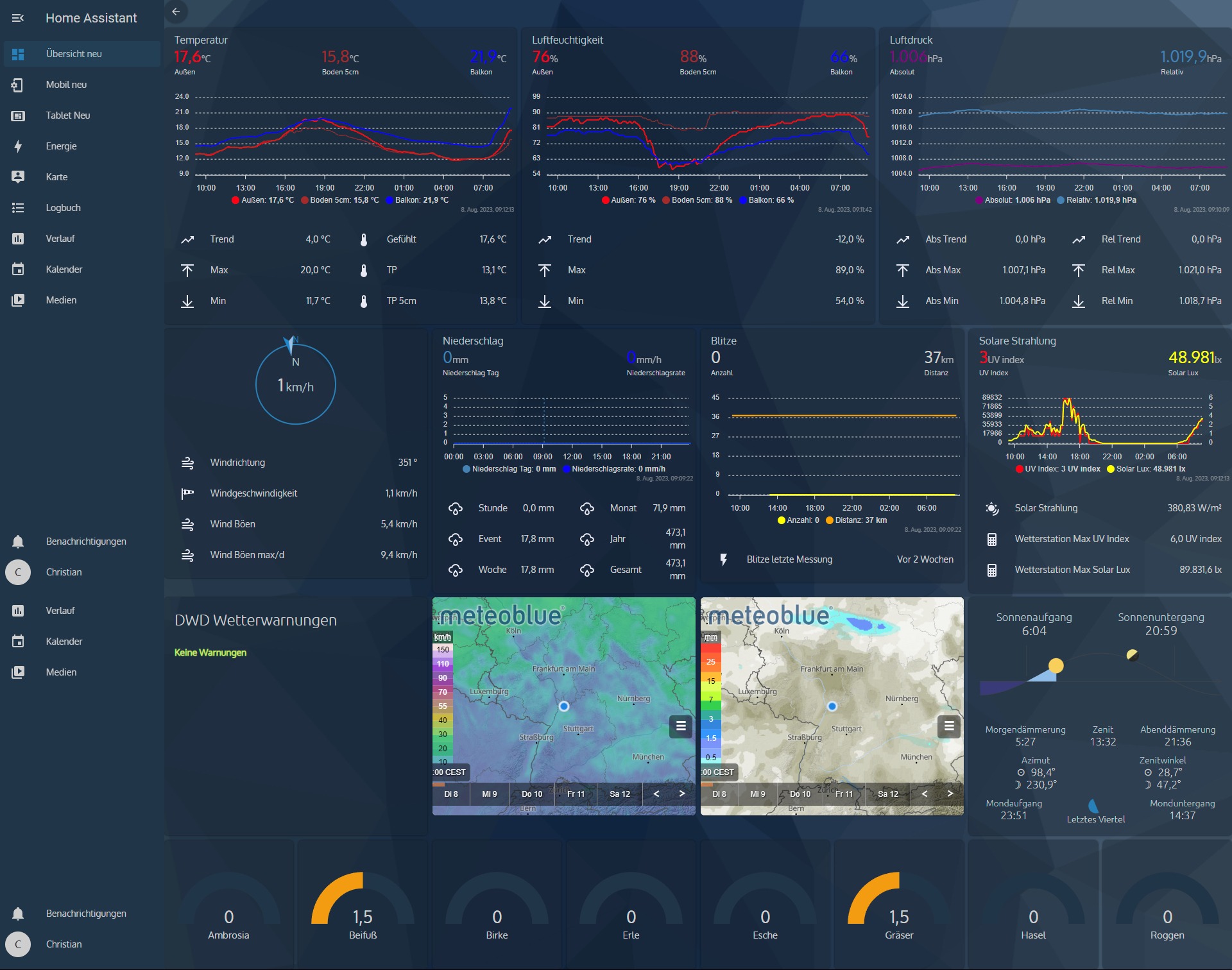Toggle Außen 76 % humidity series
This screenshot has height=970, width=1232.
click(629, 200)
